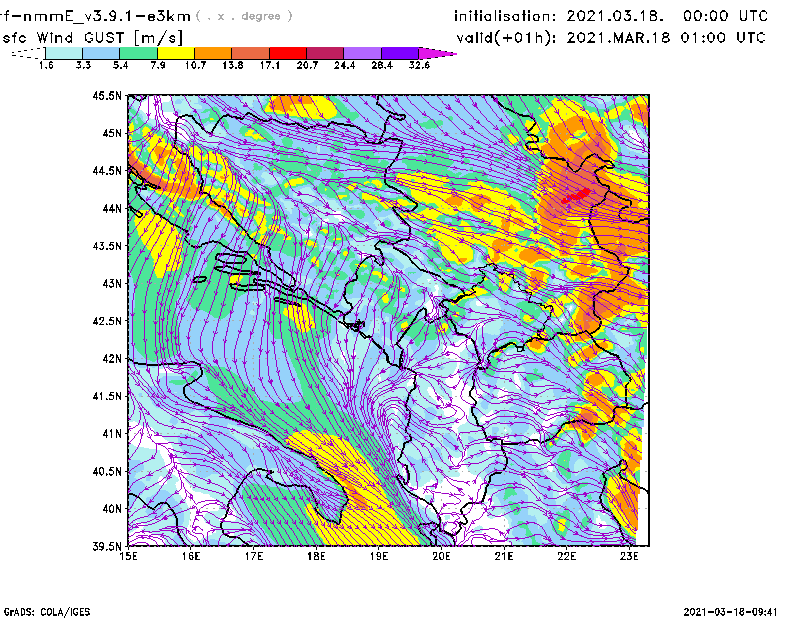Click the lightest cyan legend swatch above 1.6
This screenshot has width=800, height=618.
click(x=64, y=53)
